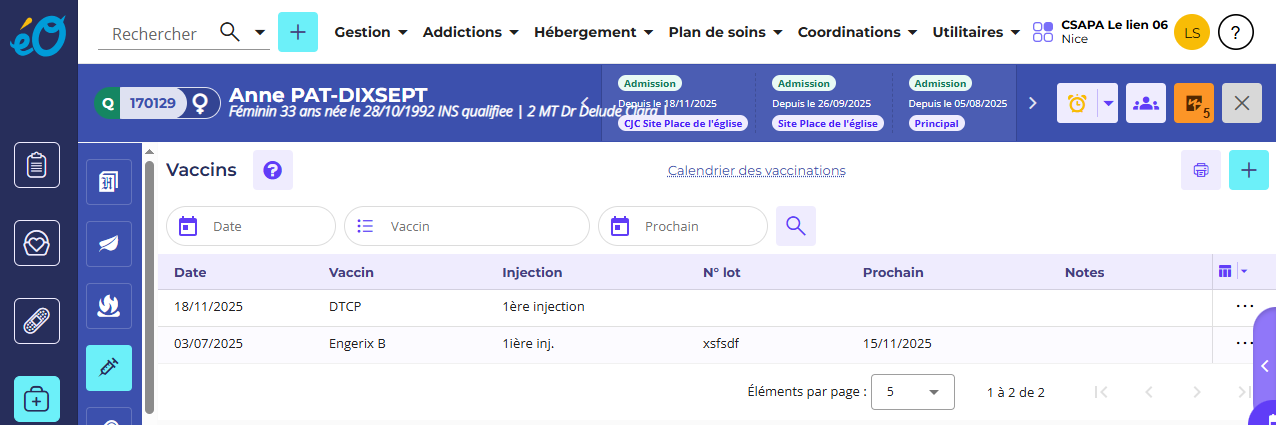Open the table columns selector dropdown

[1232, 271]
